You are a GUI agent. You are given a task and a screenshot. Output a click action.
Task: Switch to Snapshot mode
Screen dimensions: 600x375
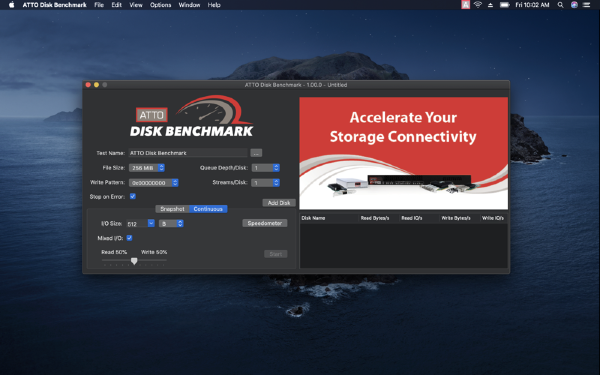(172, 209)
